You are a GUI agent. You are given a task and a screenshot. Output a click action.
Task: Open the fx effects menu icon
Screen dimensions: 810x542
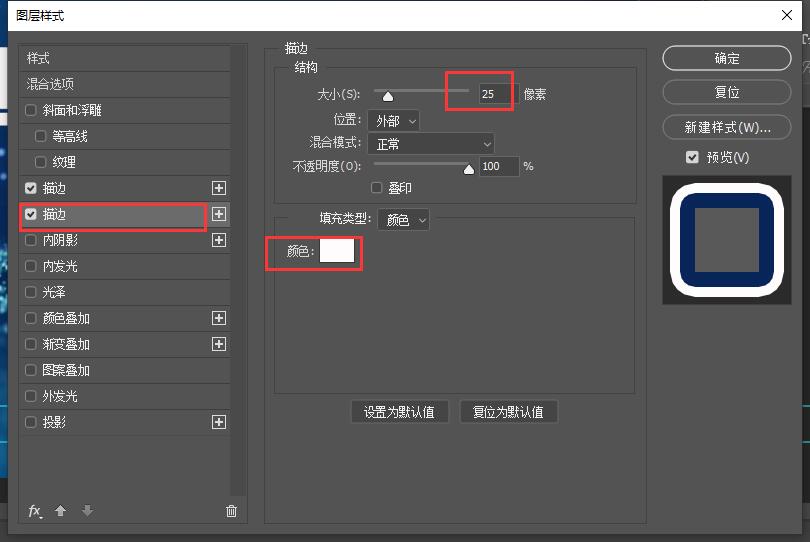35,511
